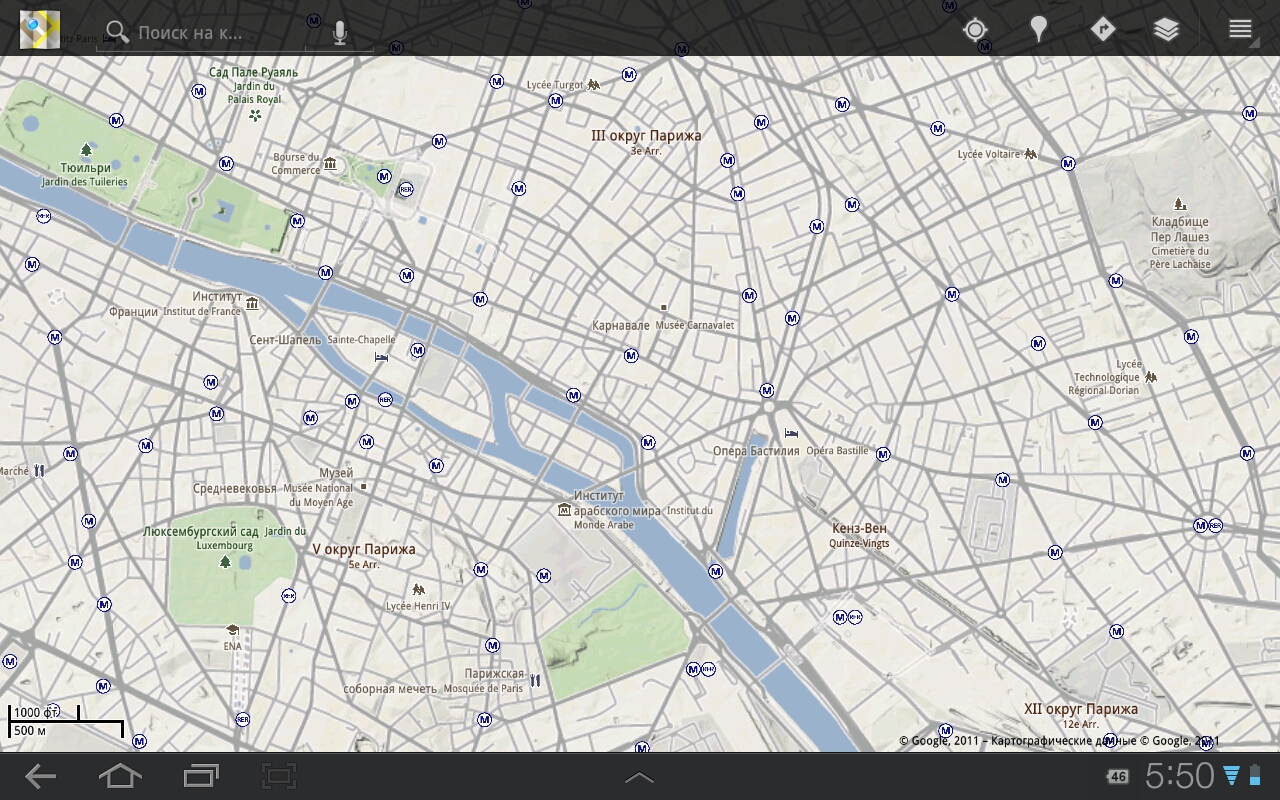Open directions from the toolbar
The height and width of the screenshot is (800, 1280).
[1102, 29]
